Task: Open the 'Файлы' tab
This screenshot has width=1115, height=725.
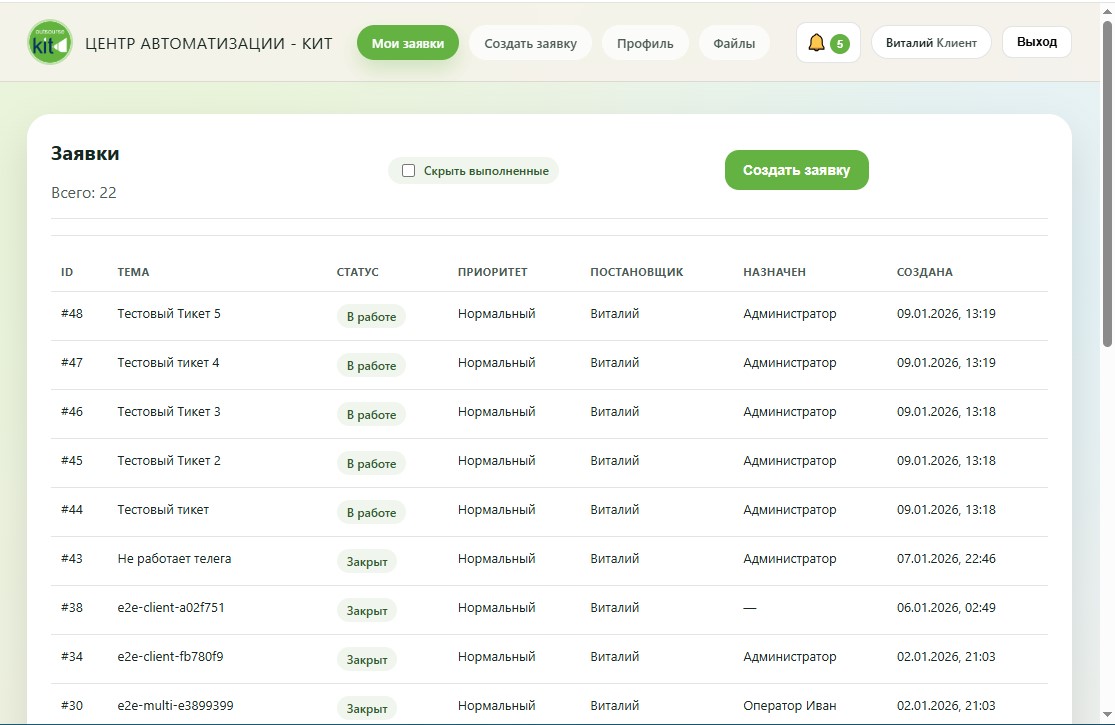Action: point(734,43)
